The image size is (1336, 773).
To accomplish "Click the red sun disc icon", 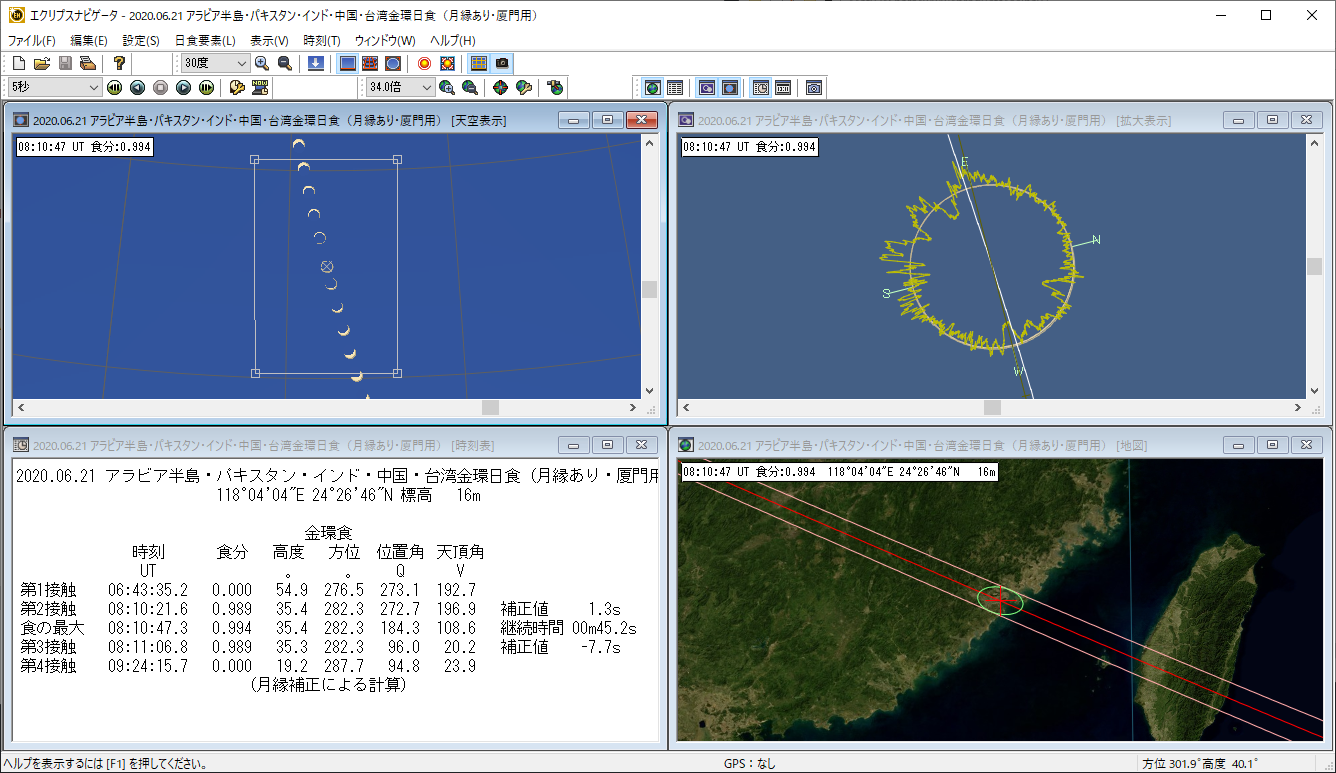I will coord(424,63).
